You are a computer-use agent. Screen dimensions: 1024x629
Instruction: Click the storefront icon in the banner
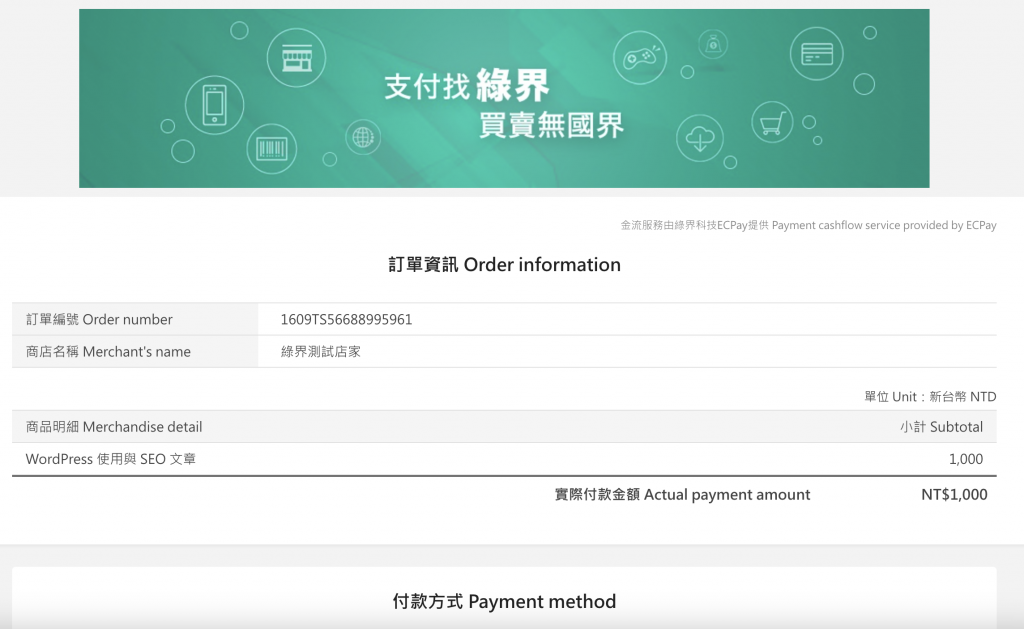click(296, 57)
